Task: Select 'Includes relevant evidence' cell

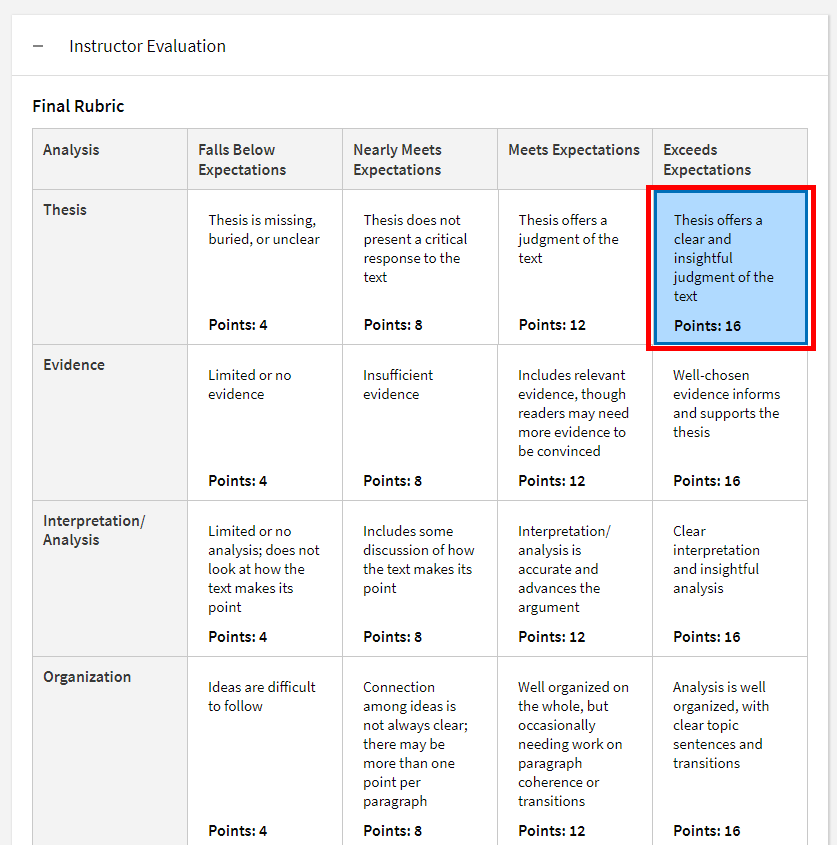Action: 575,422
